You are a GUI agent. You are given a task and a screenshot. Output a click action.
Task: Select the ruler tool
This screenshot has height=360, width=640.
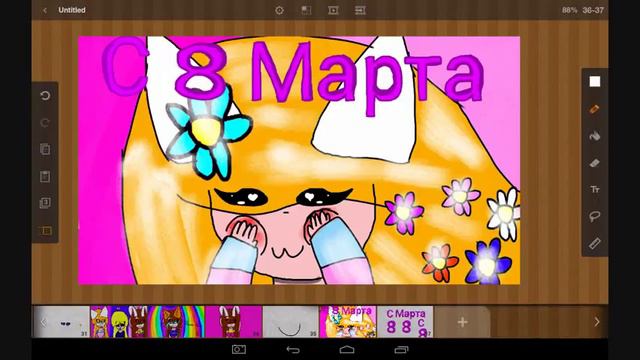(595, 243)
